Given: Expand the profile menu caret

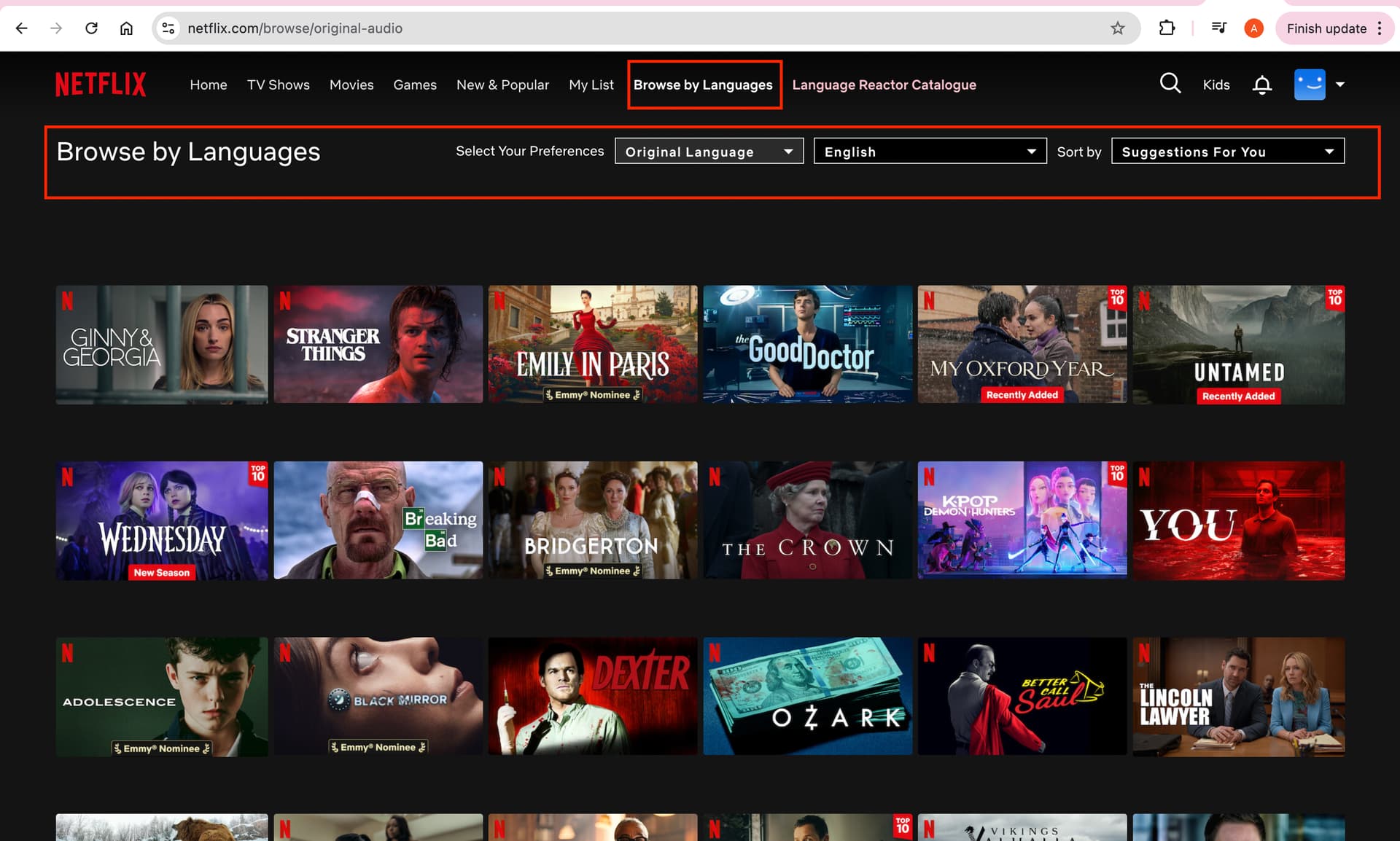Looking at the screenshot, I should click(1339, 85).
